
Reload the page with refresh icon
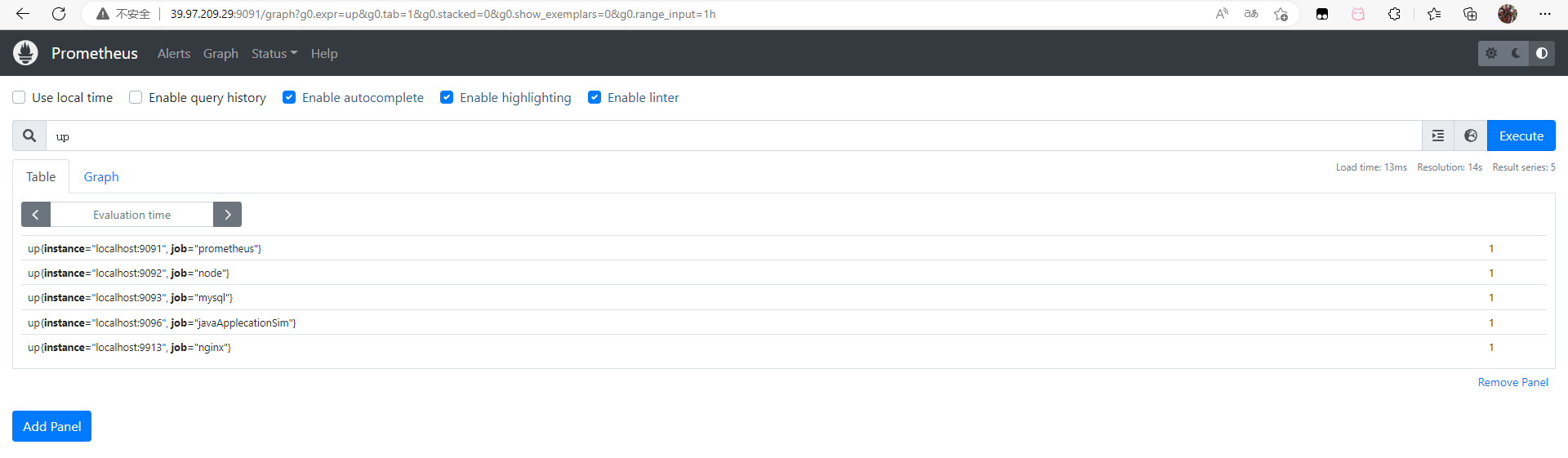(59, 14)
